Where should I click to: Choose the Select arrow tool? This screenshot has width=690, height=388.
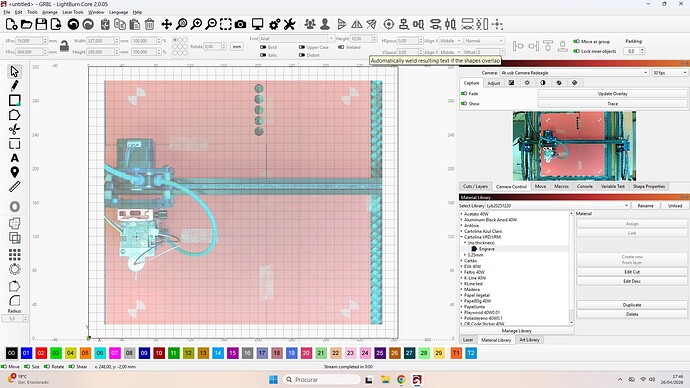[15, 71]
